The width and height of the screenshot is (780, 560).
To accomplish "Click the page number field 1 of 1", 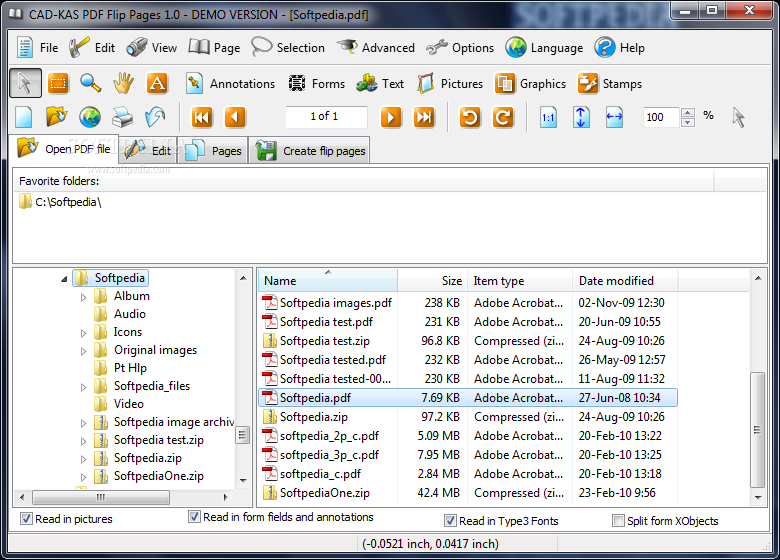I will (x=326, y=116).
